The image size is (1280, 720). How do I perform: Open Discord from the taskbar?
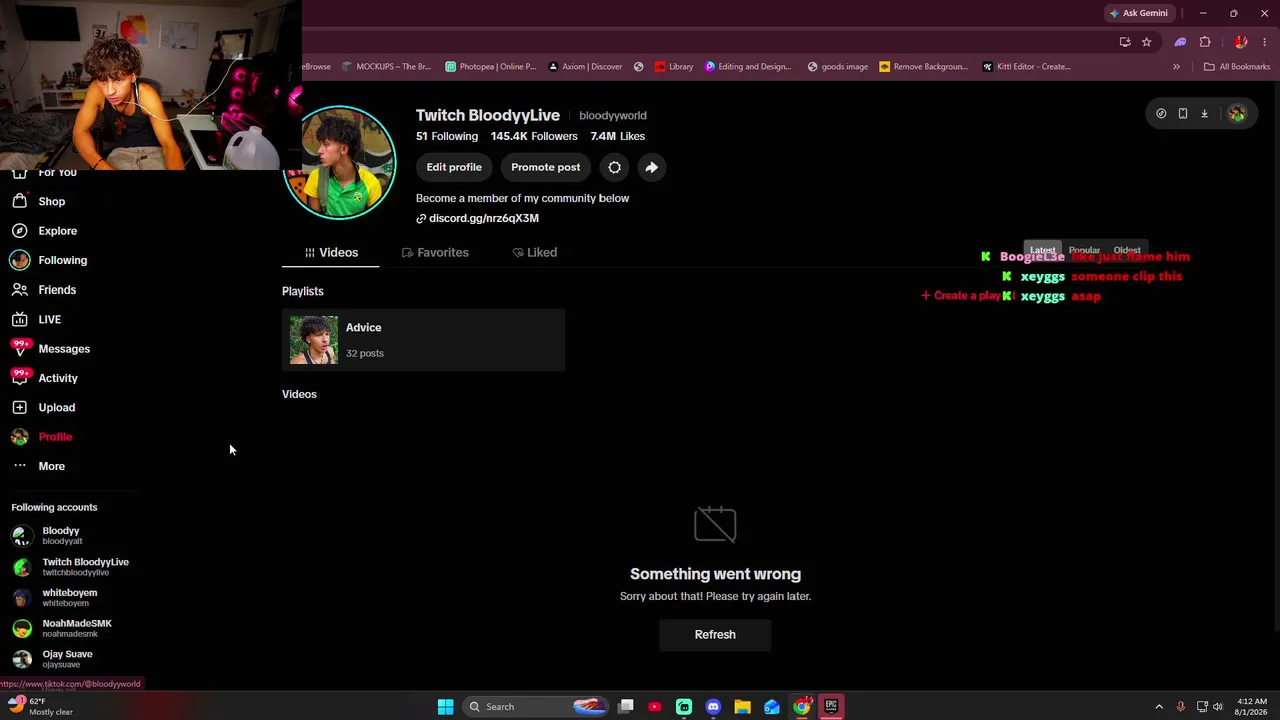[x=713, y=707]
